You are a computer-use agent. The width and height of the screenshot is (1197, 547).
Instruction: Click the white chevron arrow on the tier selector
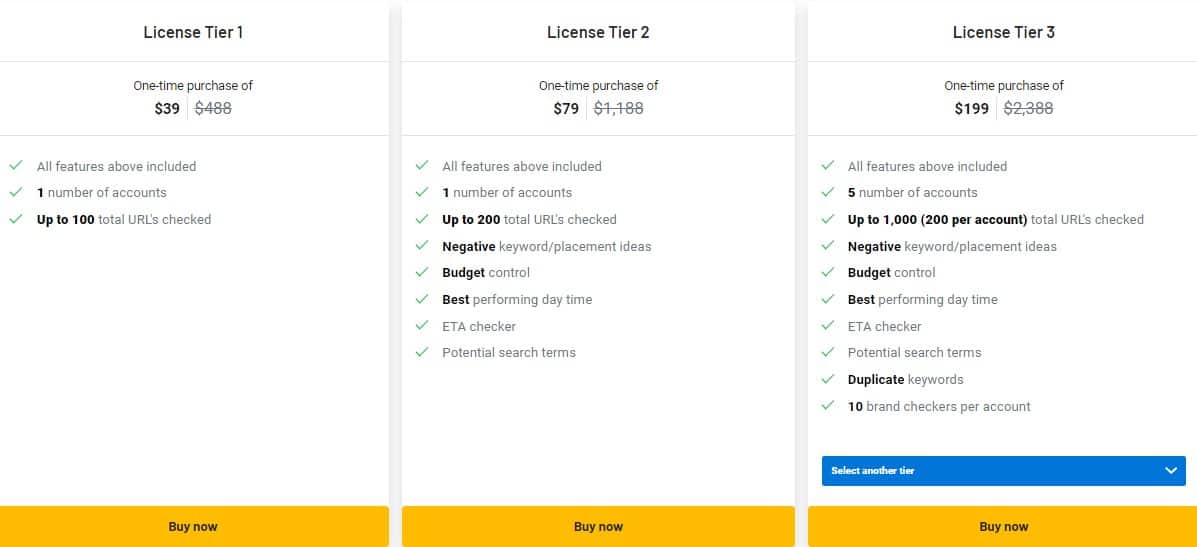(1171, 471)
